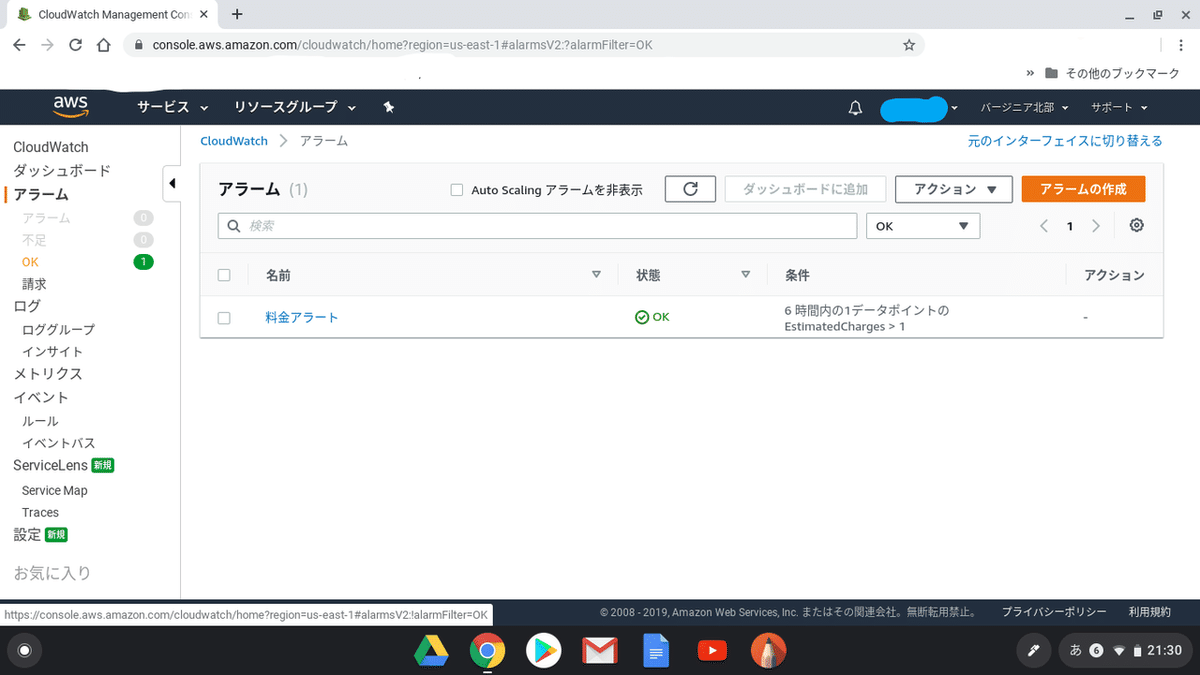Show the その他のブックマーク folder

pyautogui.click(x=1112, y=73)
